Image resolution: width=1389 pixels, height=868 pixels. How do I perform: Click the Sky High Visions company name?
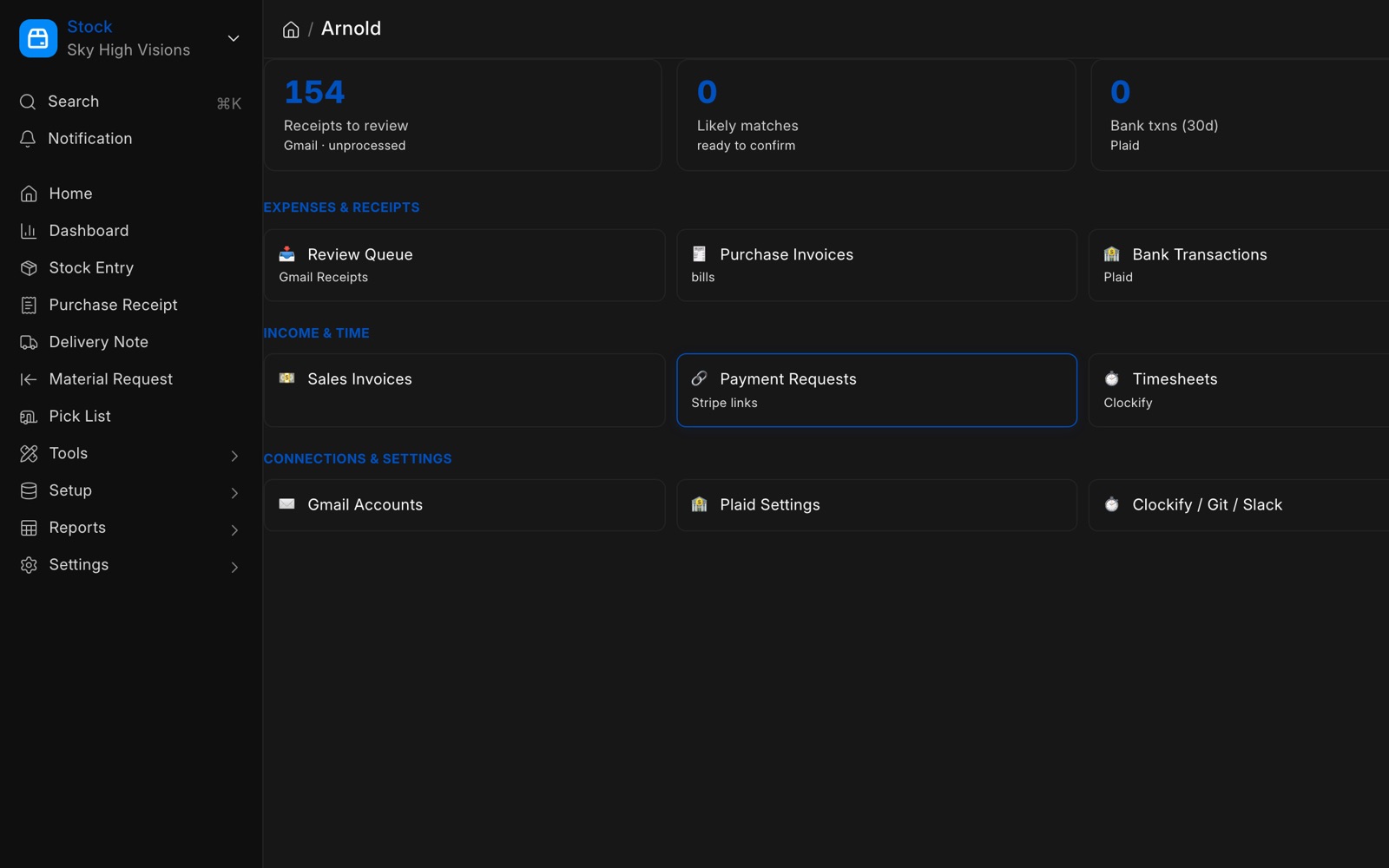[x=128, y=50]
